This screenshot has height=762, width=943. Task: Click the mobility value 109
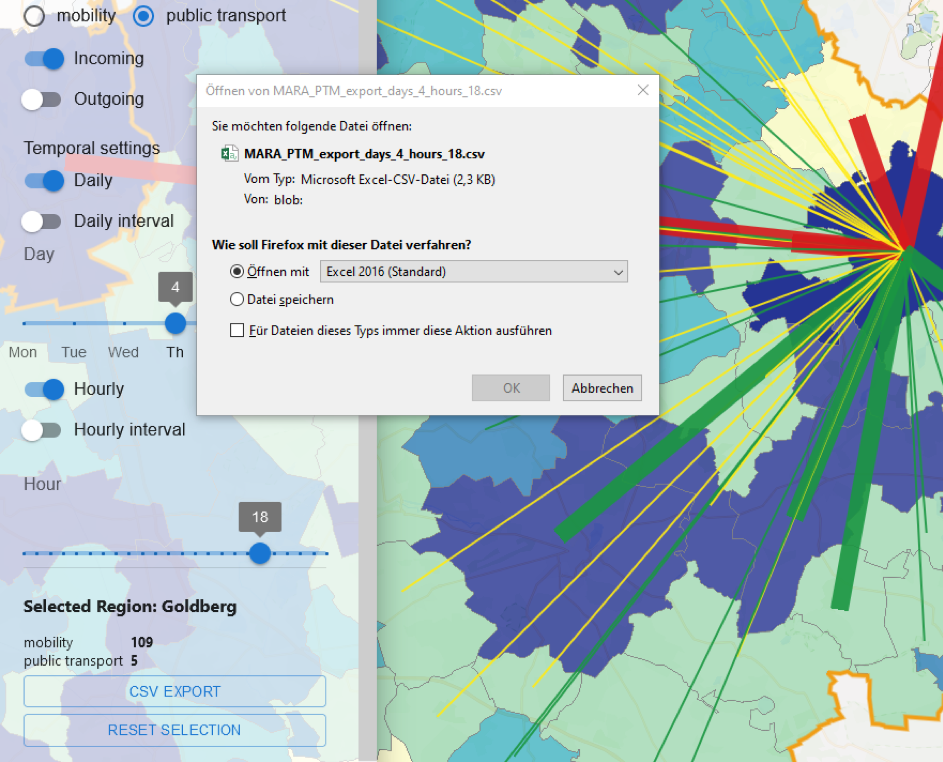[142, 642]
